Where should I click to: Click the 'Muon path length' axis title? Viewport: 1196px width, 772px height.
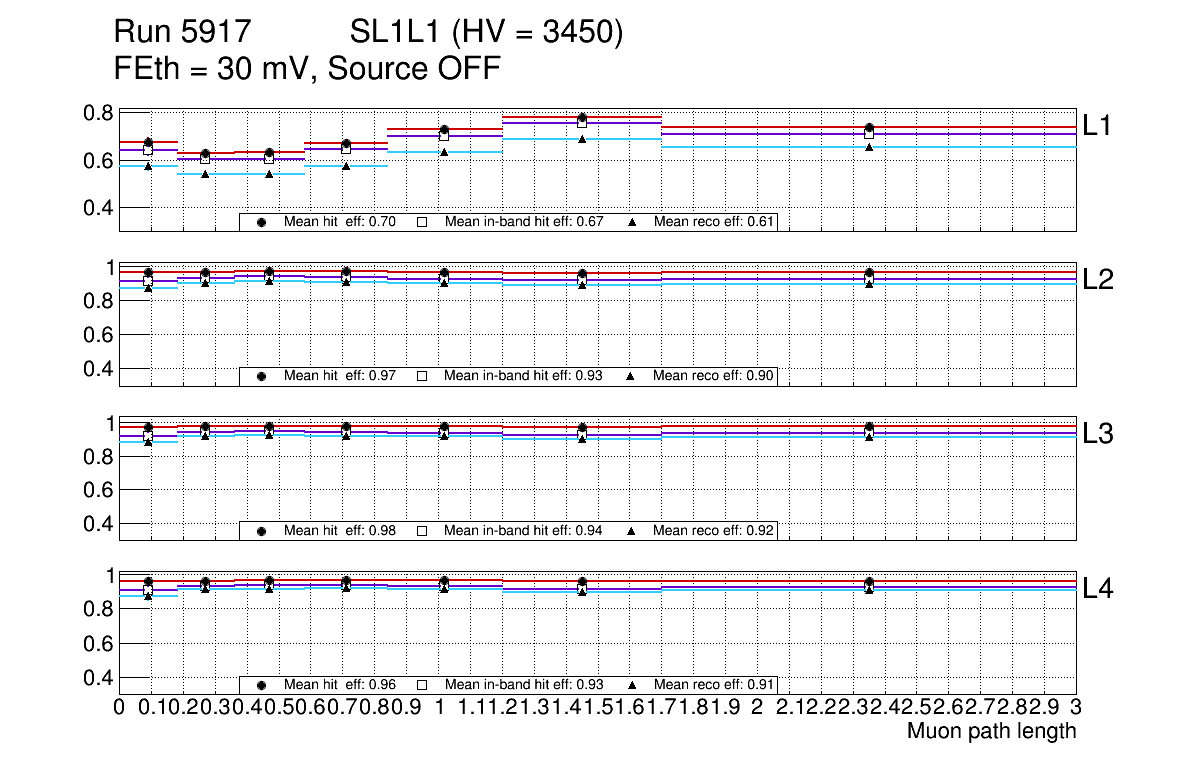(x=991, y=731)
